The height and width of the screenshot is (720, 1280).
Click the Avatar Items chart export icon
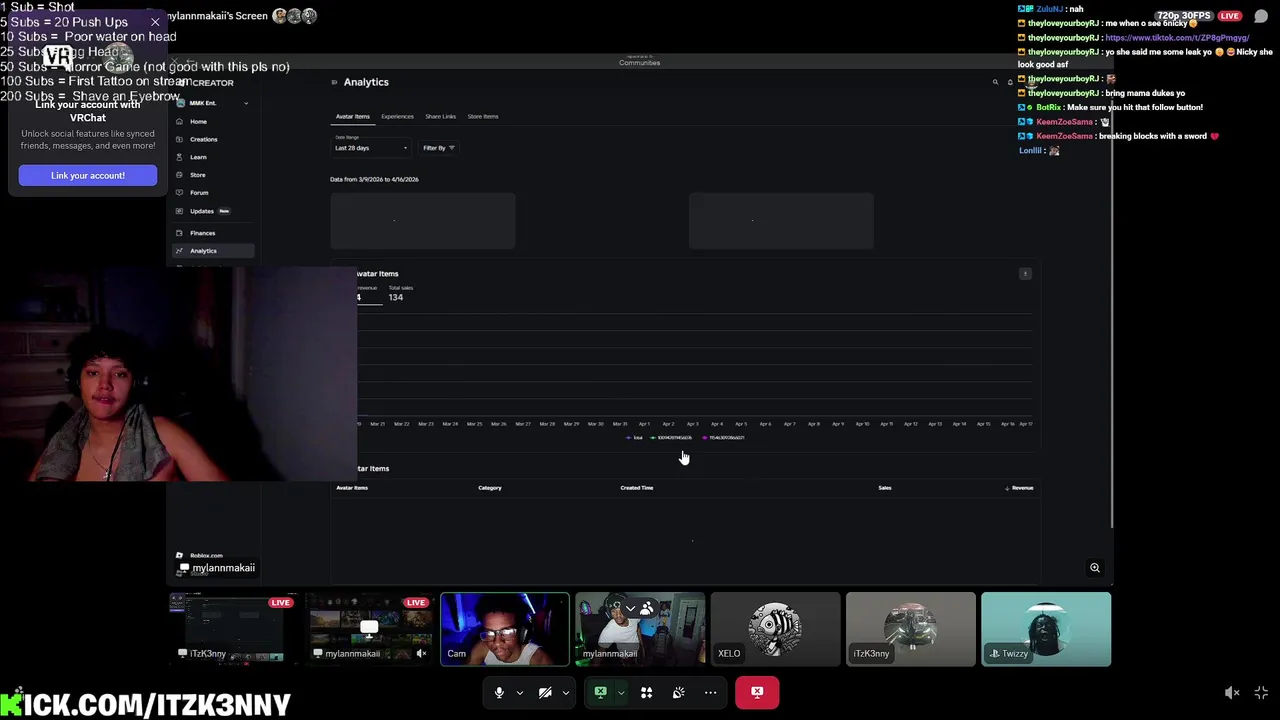tap(1025, 273)
